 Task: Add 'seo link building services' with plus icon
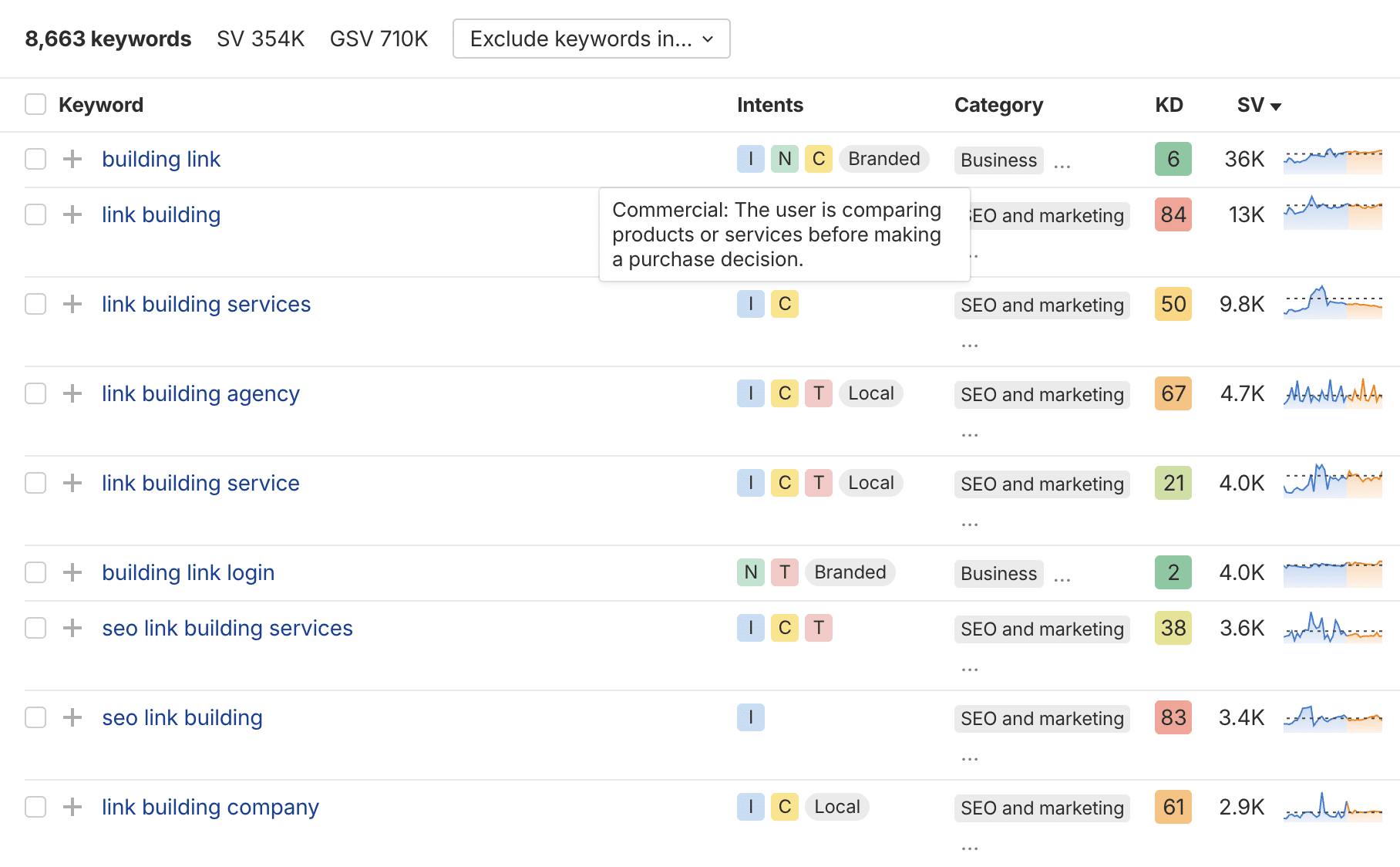(x=72, y=628)
